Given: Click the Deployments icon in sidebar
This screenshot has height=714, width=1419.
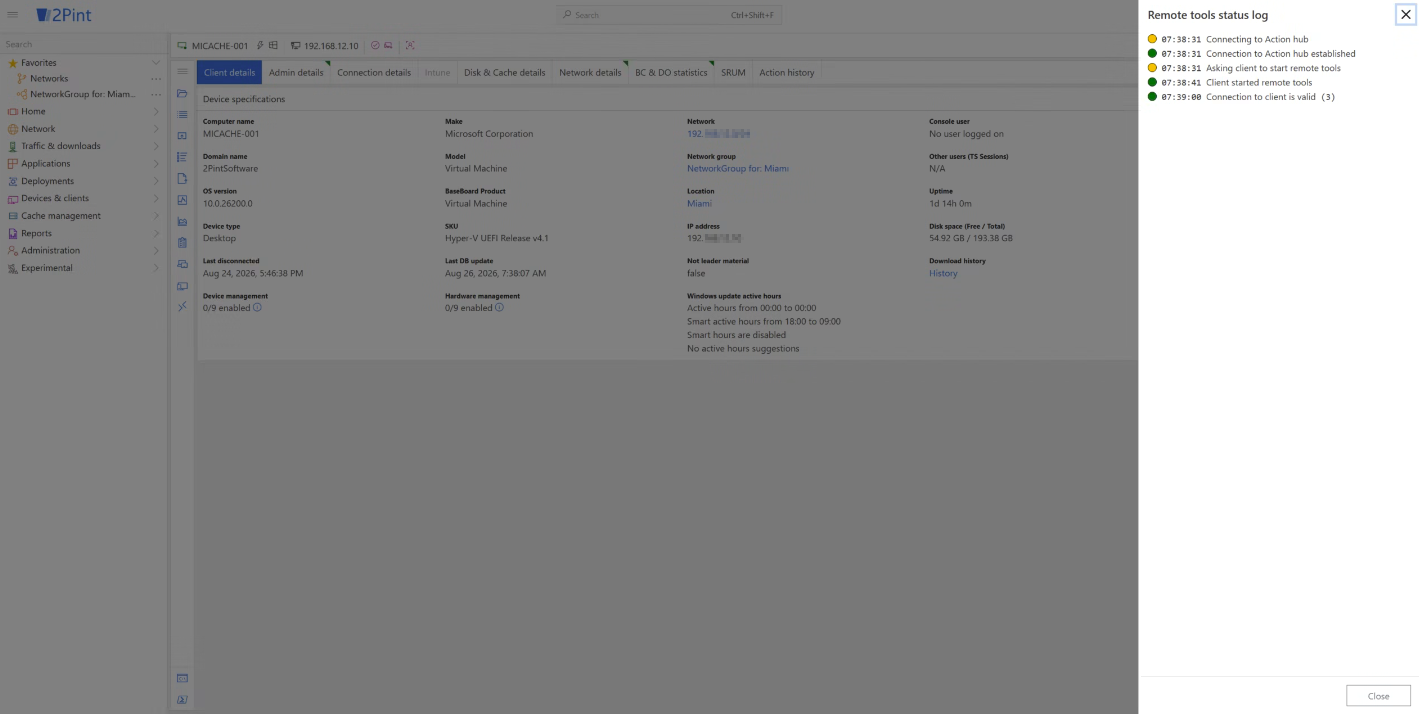Looking at the screenshot, I should [x=13, y=181].
